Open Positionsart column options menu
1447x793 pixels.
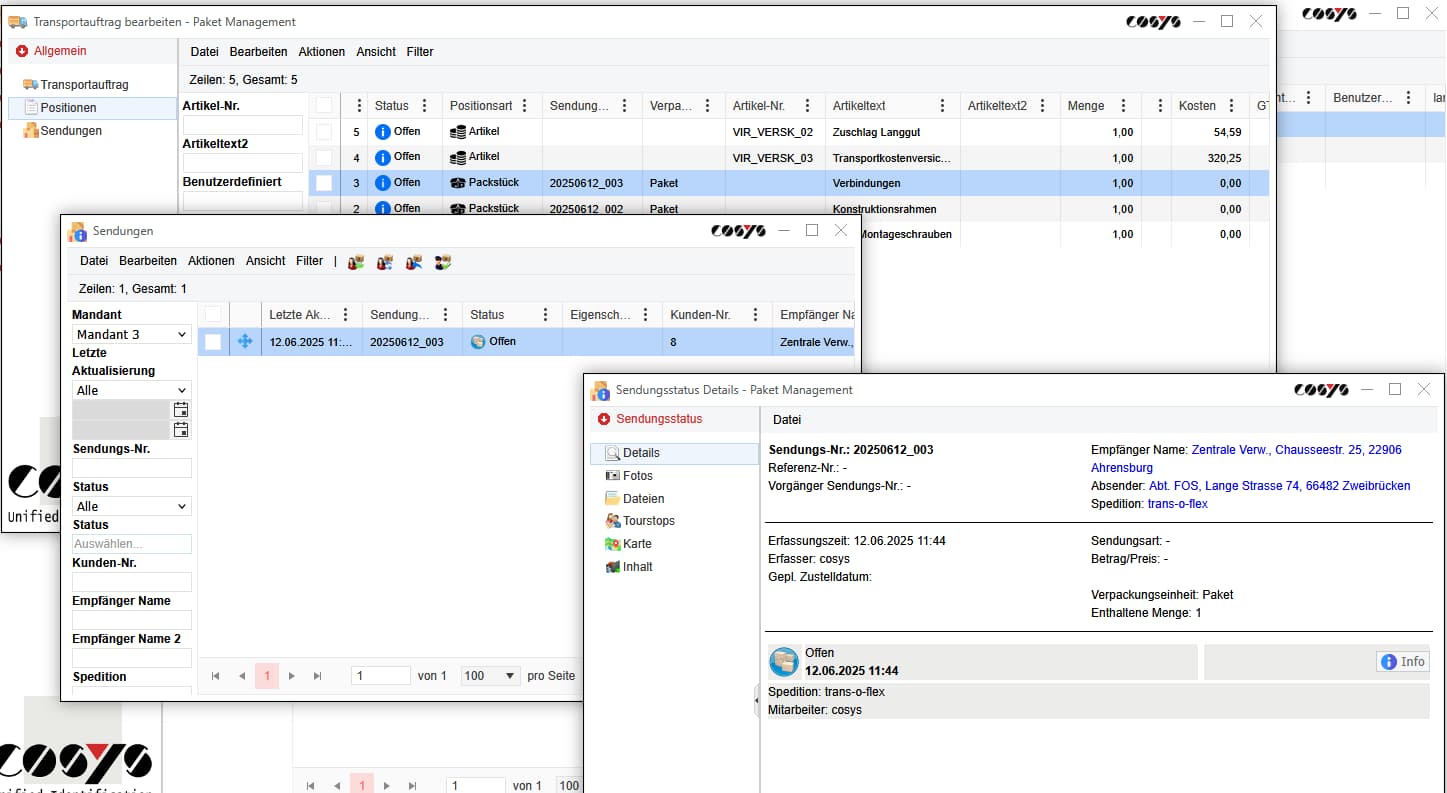526,105
